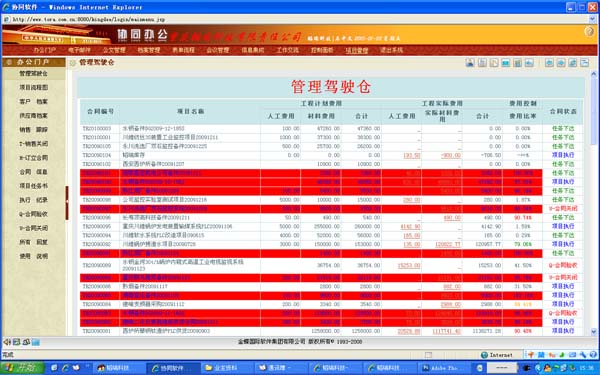
Task: Click the last toolbar icon at far right
Action: coord(584,63)
